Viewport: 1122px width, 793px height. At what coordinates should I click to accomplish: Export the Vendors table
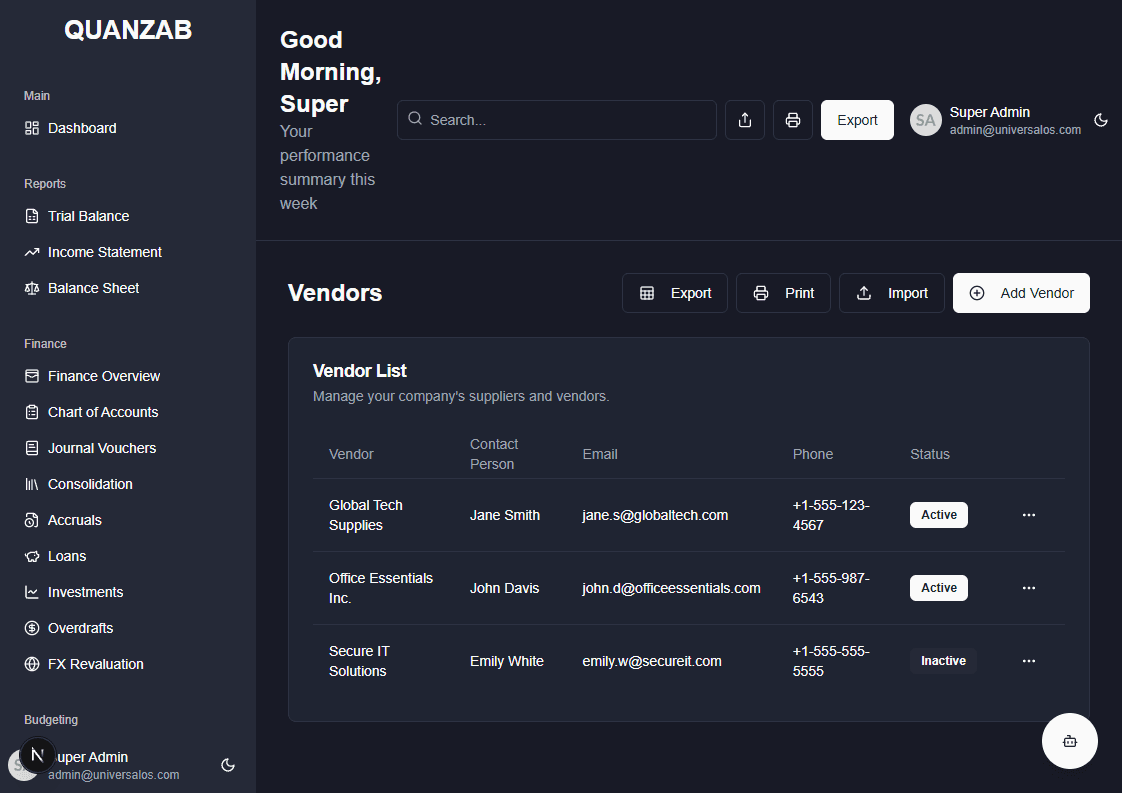675,293
